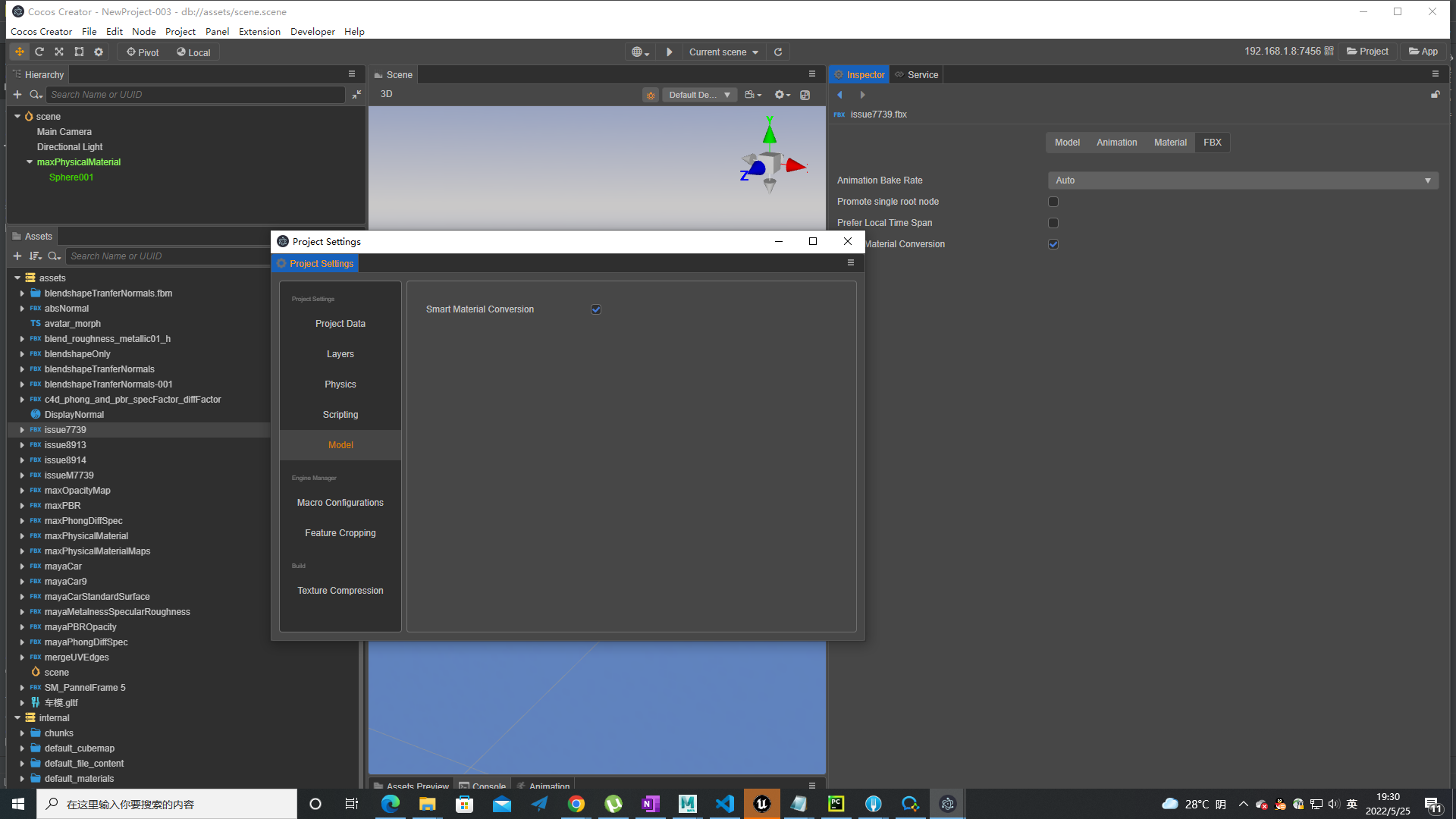Viewport: 1456px width, 819px height.
Task: Open scene gizmo gear settings
Action: pos(782,95)
